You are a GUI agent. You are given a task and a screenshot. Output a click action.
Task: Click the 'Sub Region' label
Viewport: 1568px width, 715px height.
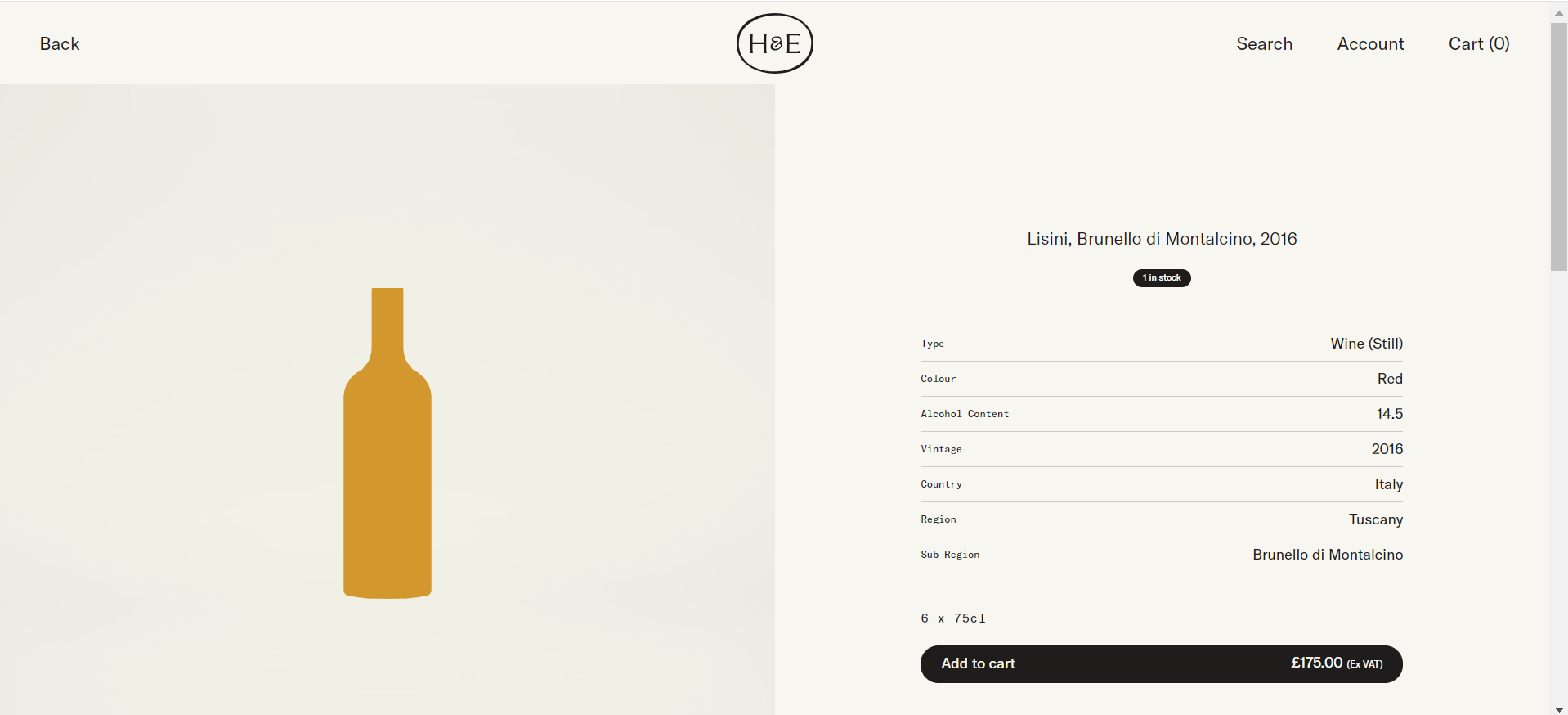950,555
